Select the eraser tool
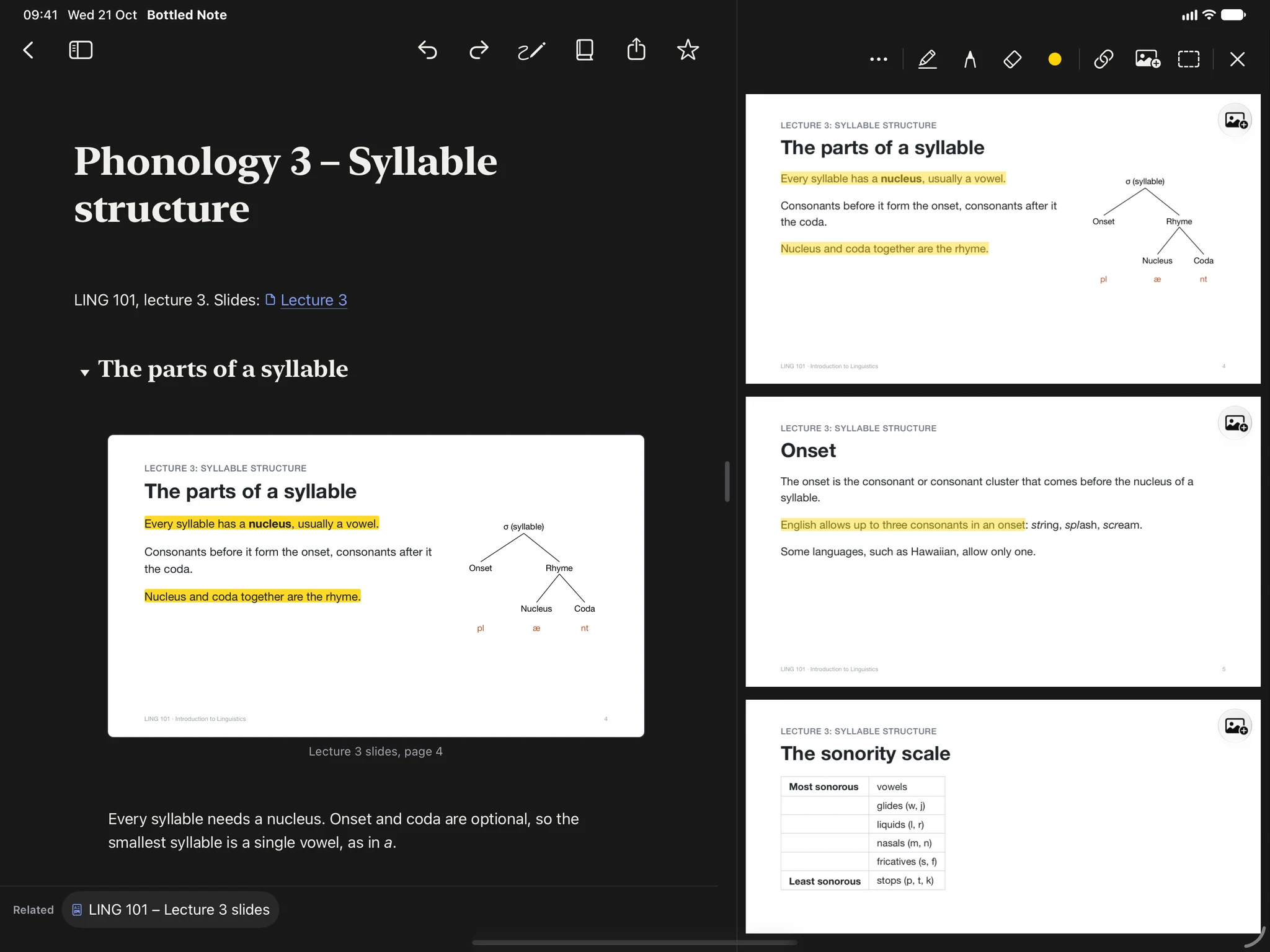 [1012, 59]
